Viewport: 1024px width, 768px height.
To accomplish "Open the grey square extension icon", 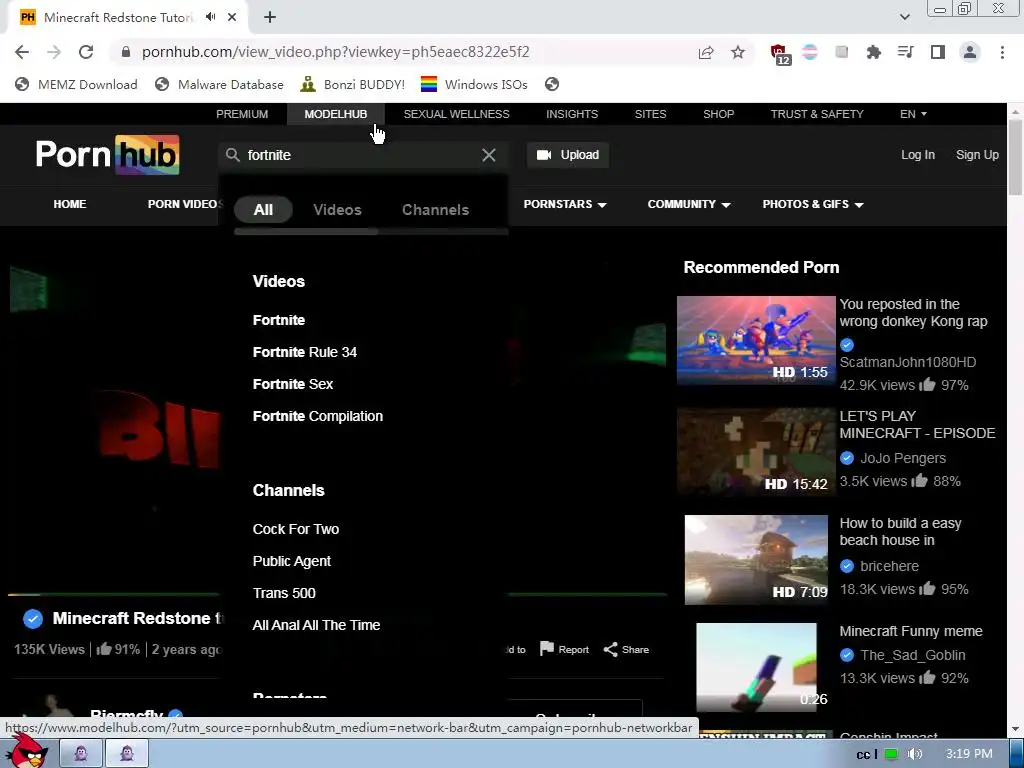I will [x=842, y=52].
